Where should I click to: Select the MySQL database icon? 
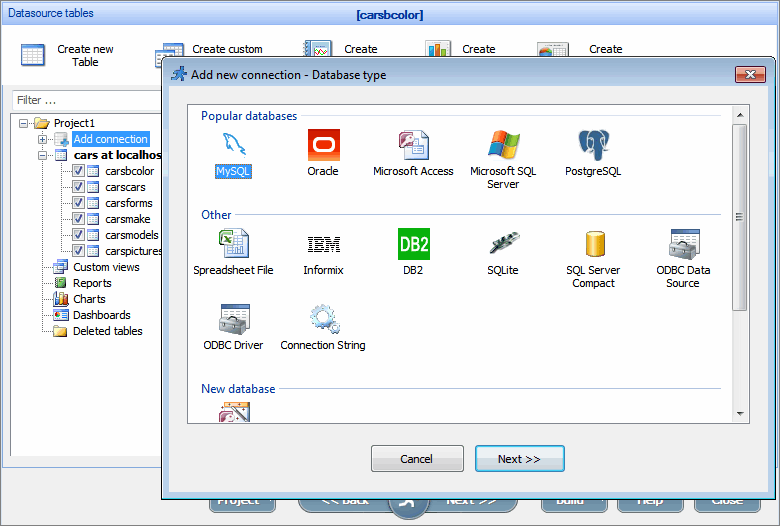[x=233, y=146]
